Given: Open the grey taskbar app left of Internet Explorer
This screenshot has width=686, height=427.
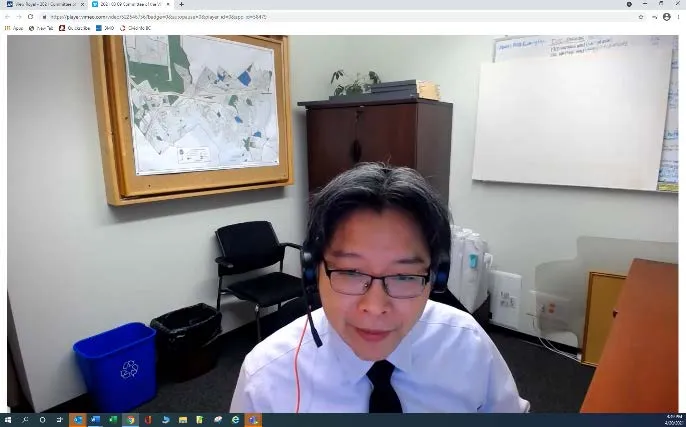Looking at the screenshot, I should click(218, 420).
